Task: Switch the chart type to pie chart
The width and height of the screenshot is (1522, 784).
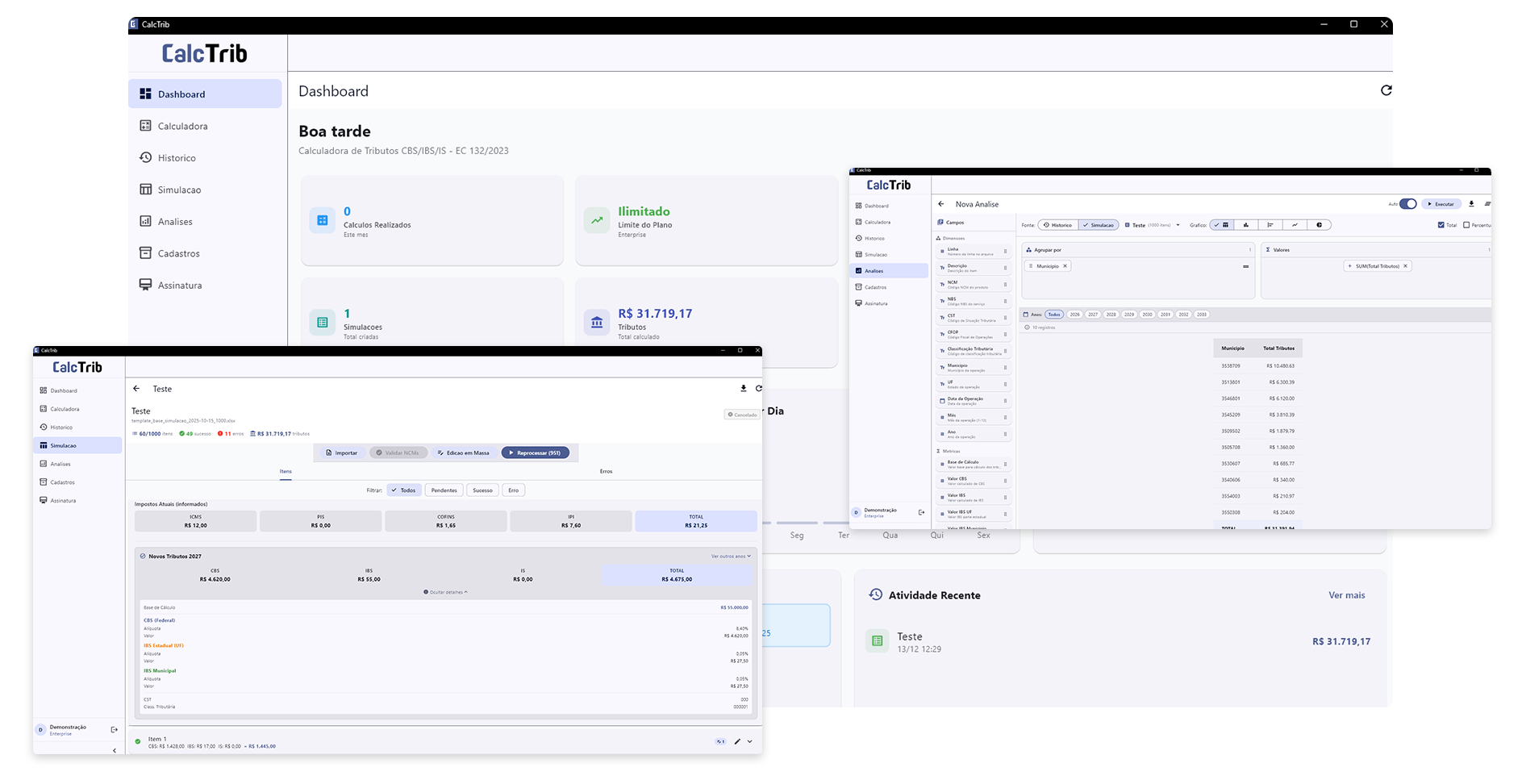Action: tap(1319, 225)
